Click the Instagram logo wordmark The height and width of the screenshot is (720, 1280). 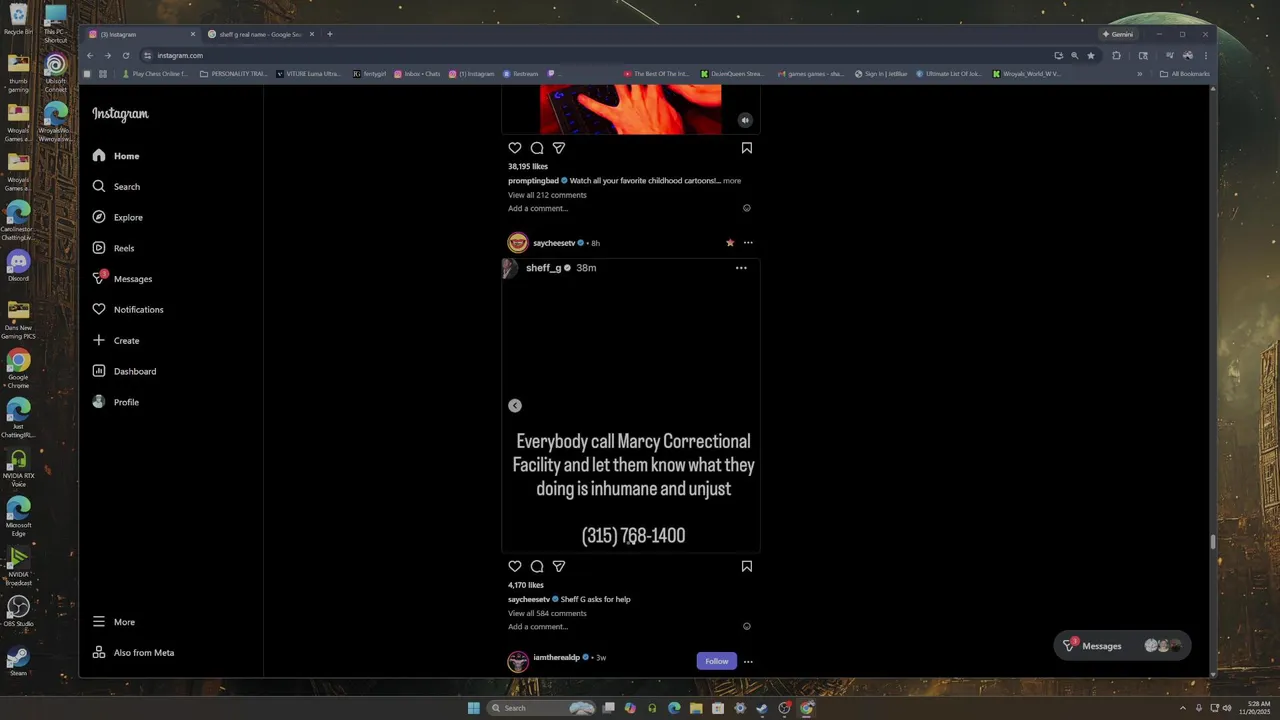120,114
